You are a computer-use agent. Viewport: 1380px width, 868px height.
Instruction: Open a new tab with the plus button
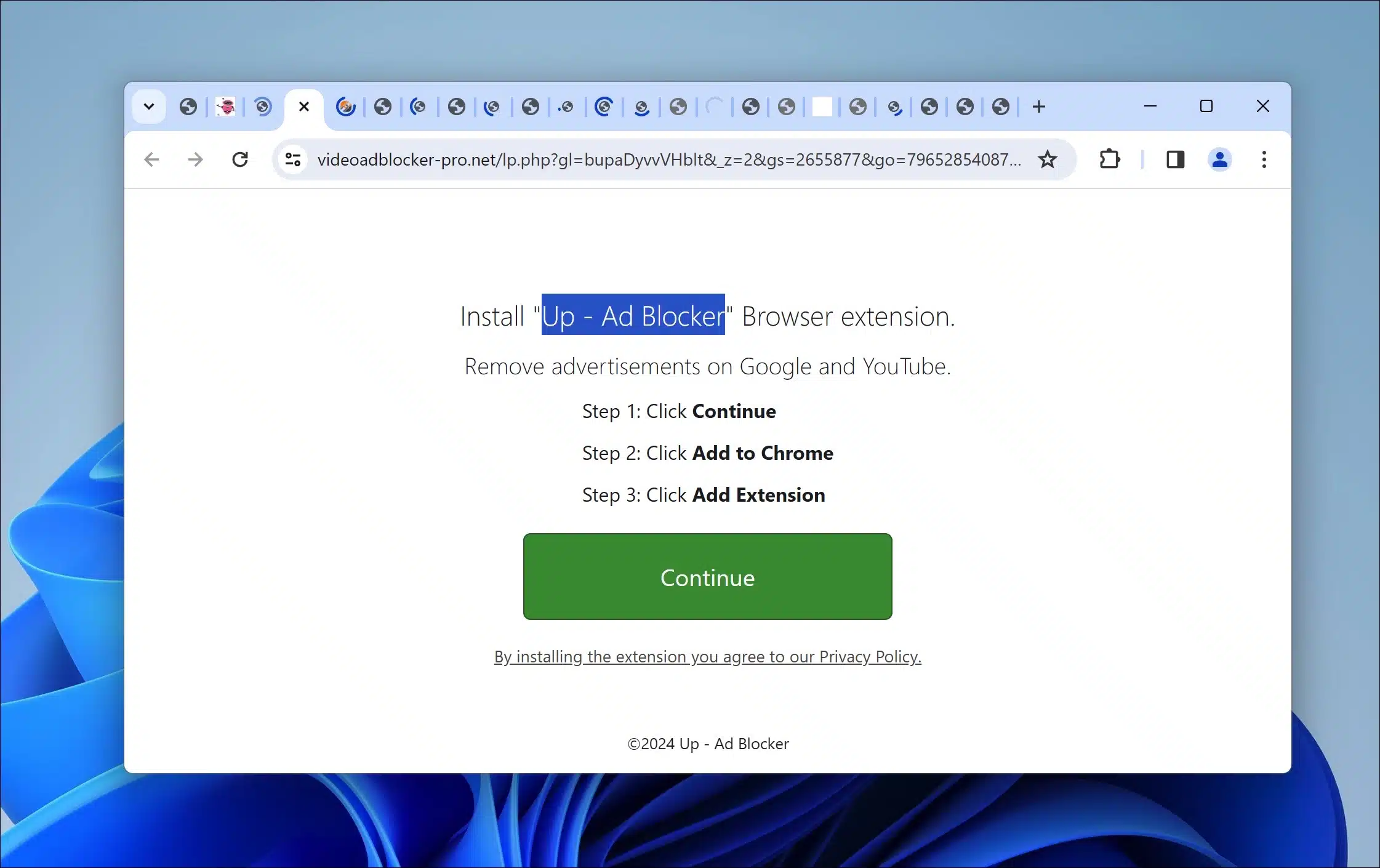1039,106
